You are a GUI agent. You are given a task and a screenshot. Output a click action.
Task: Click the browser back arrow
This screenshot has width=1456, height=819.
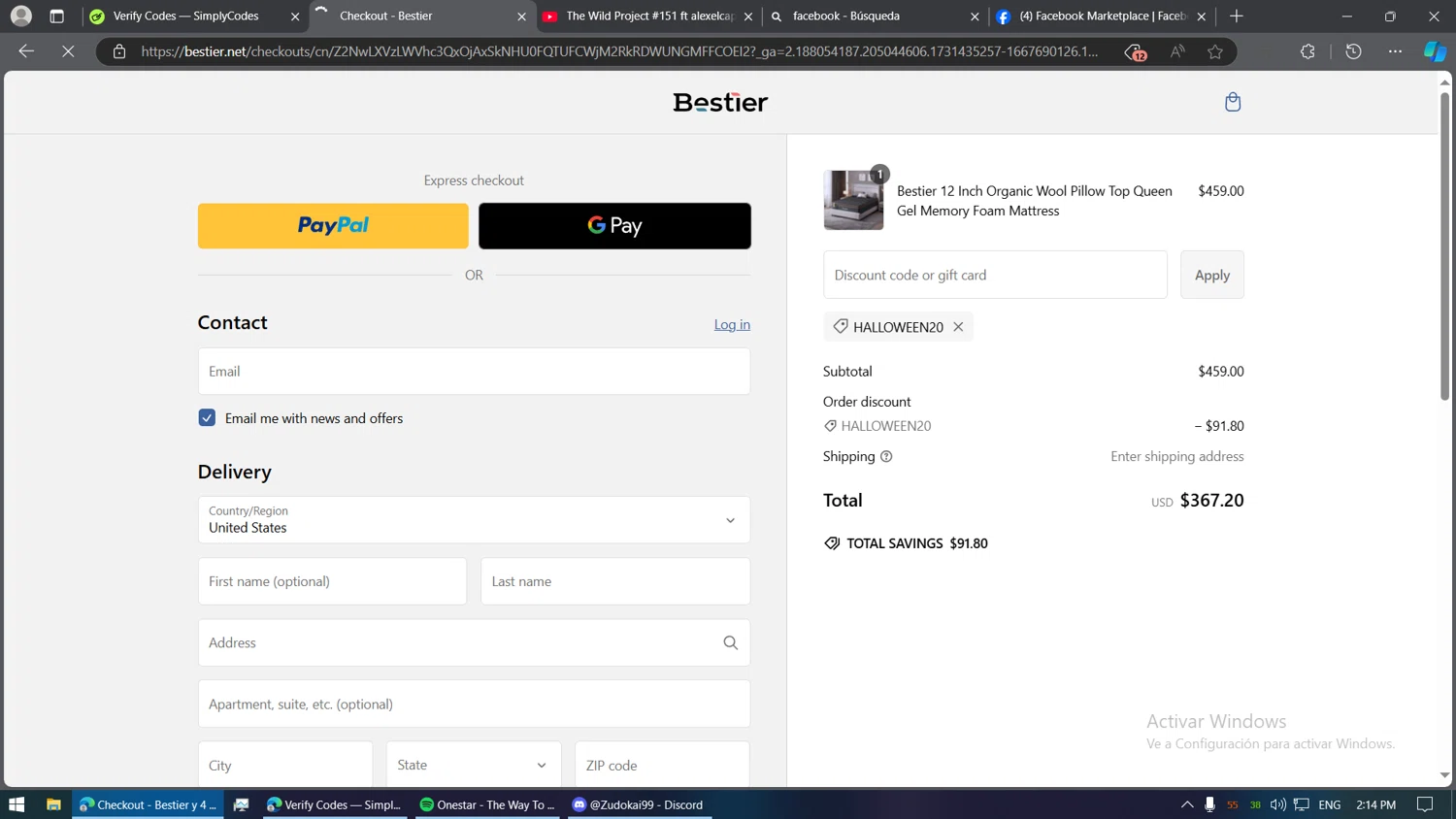[26, 51]
